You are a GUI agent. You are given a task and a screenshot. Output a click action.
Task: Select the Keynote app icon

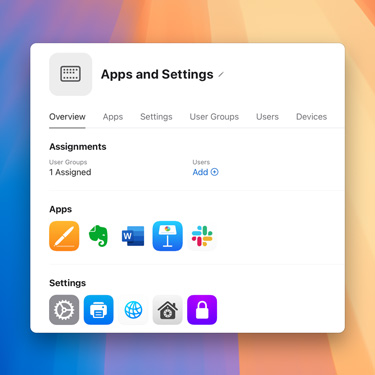pos(168,236)
